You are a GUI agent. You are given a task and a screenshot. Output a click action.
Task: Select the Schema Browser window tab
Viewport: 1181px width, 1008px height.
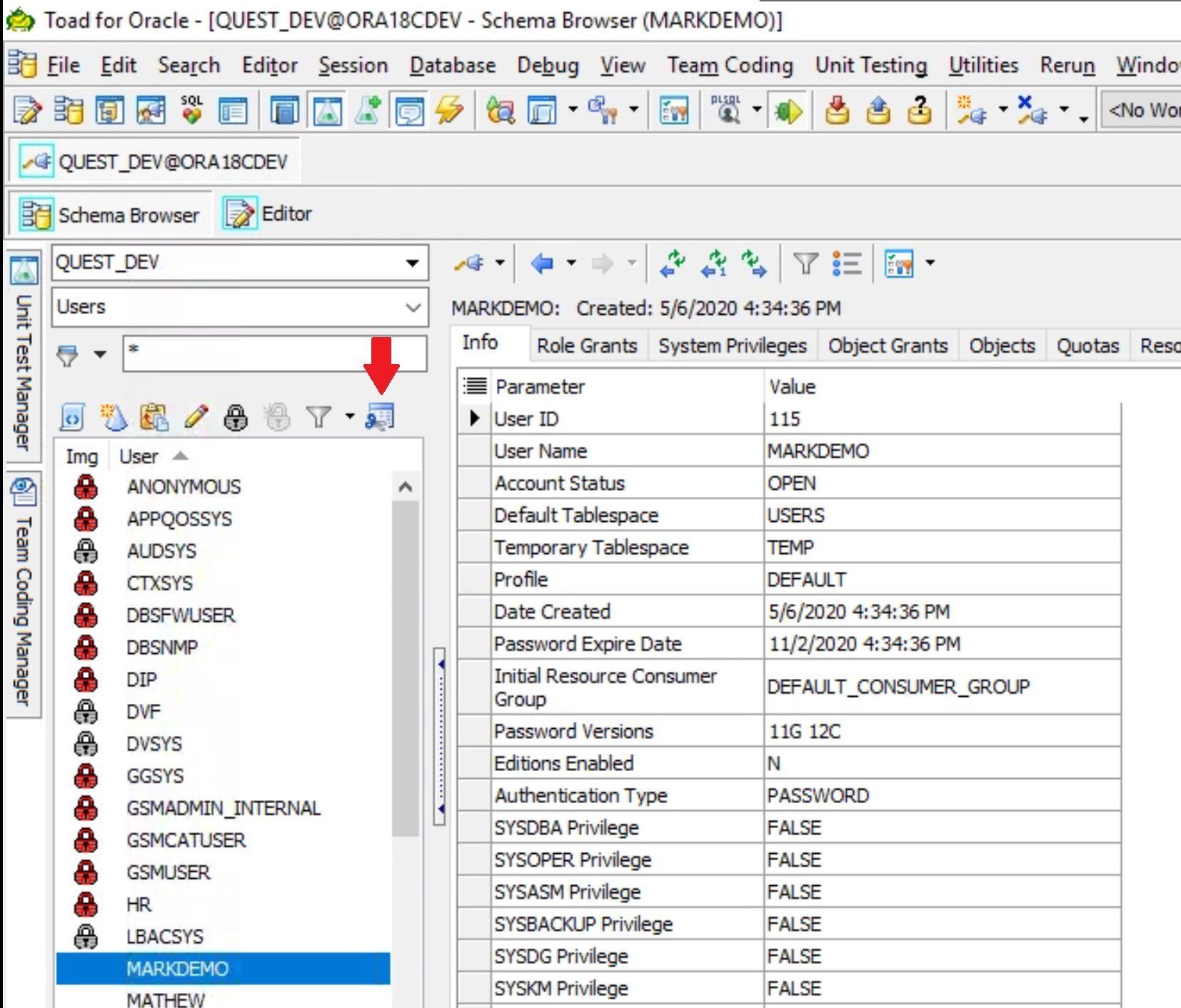(109, 214)
